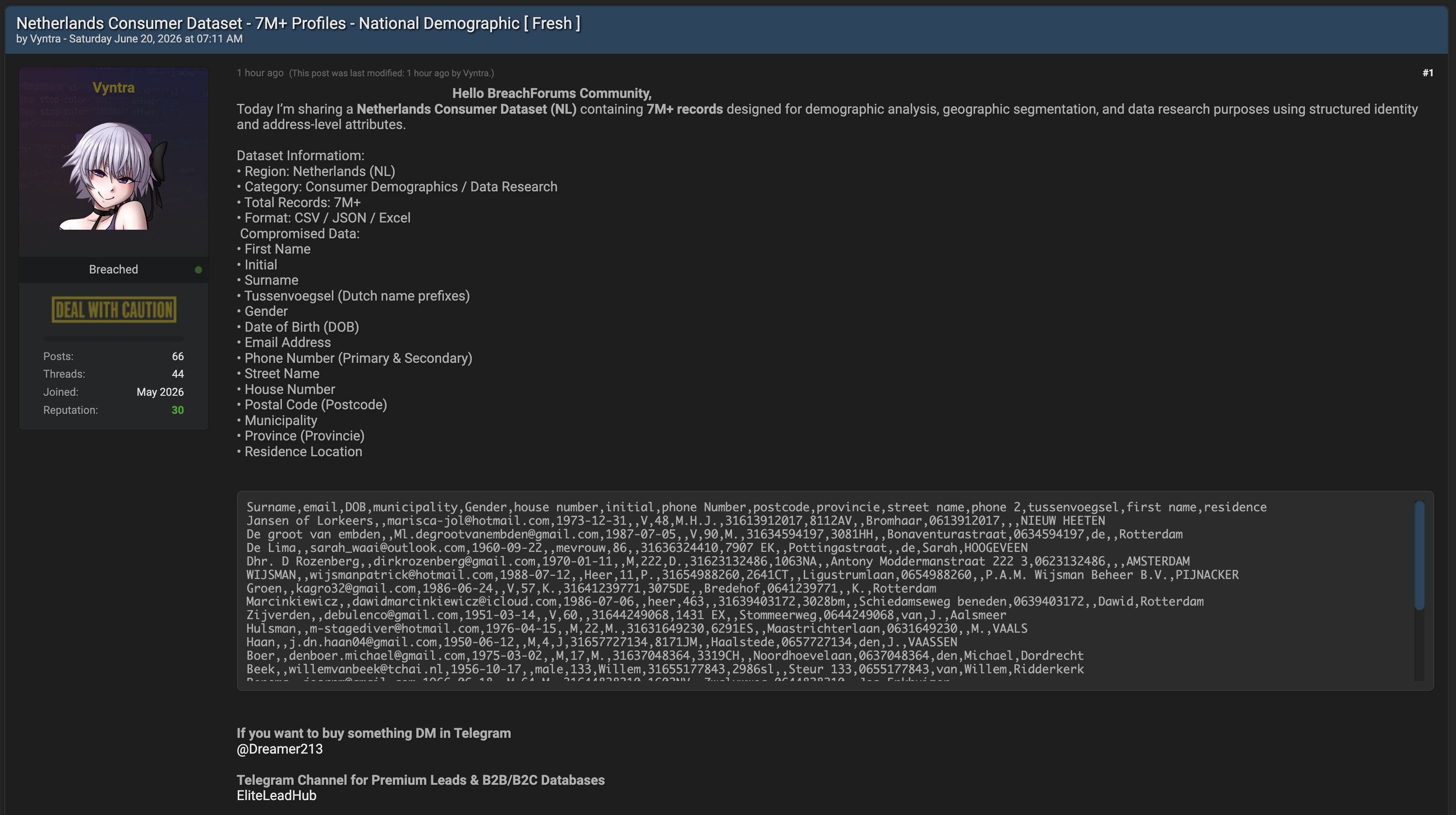Screen dimensions: 1456x815
Task: Click the 'Category: Consumer Demographics' bullet
Action: 397,187
